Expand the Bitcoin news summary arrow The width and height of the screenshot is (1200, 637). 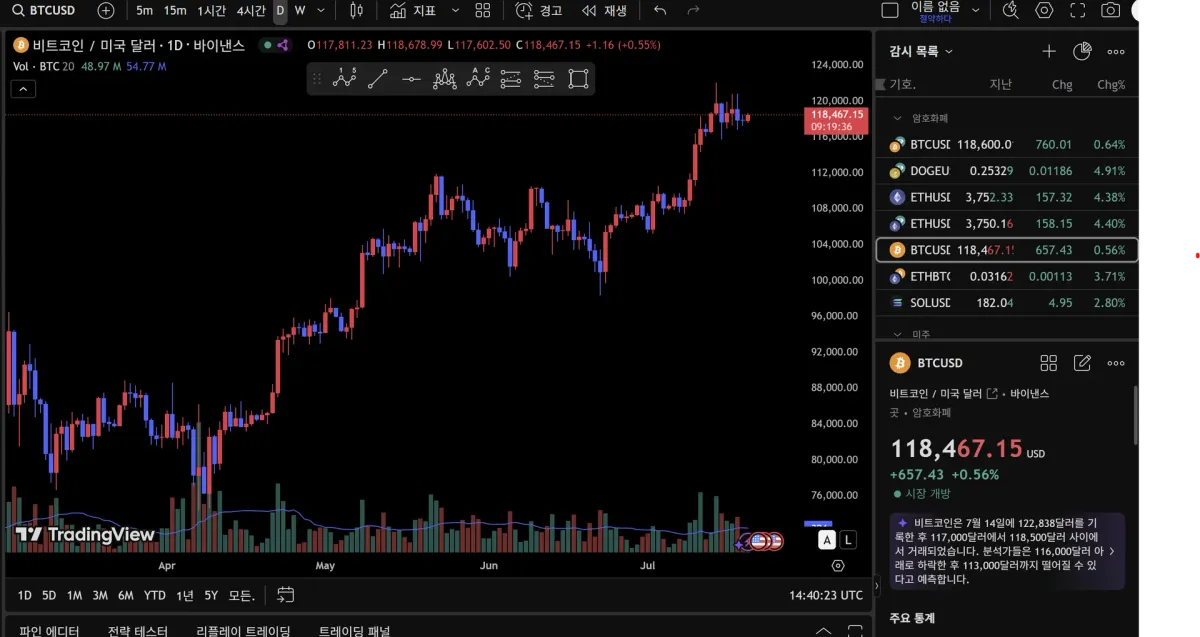click(x=1112, y=551)
